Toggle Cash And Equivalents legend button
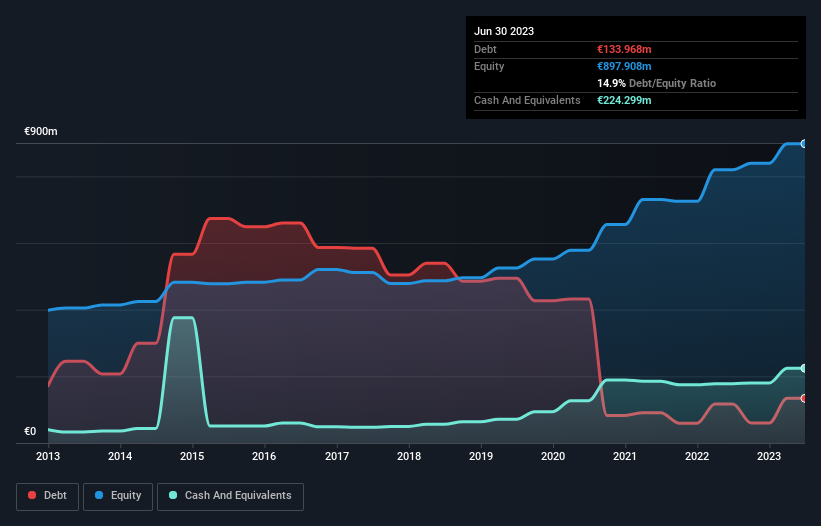This screenshot has height=526, width=821. pos(230,497)
